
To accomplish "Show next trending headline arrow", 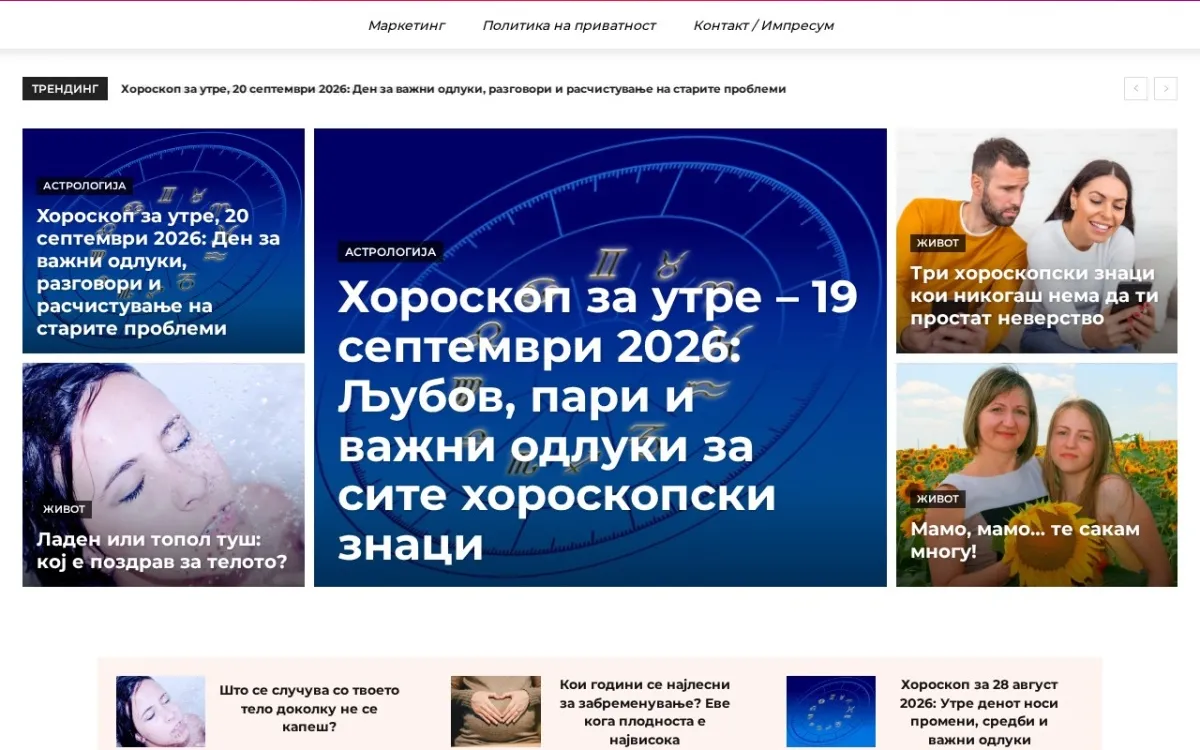I will (1165, 89).
